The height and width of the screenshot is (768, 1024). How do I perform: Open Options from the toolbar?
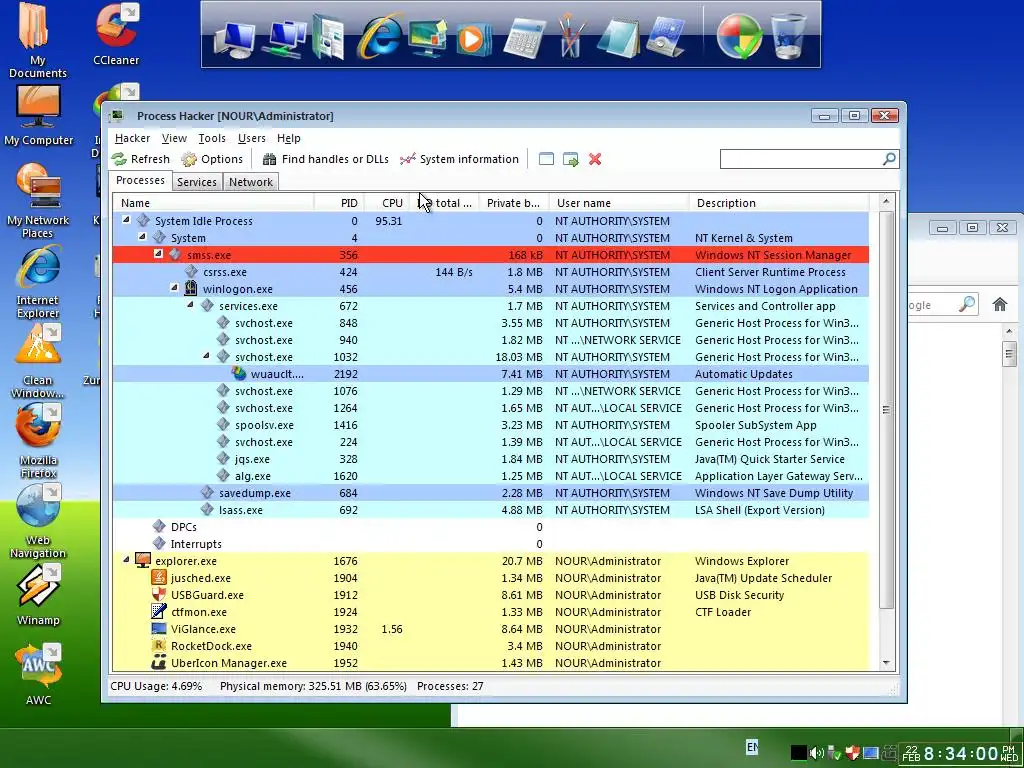tap(212, 159)
